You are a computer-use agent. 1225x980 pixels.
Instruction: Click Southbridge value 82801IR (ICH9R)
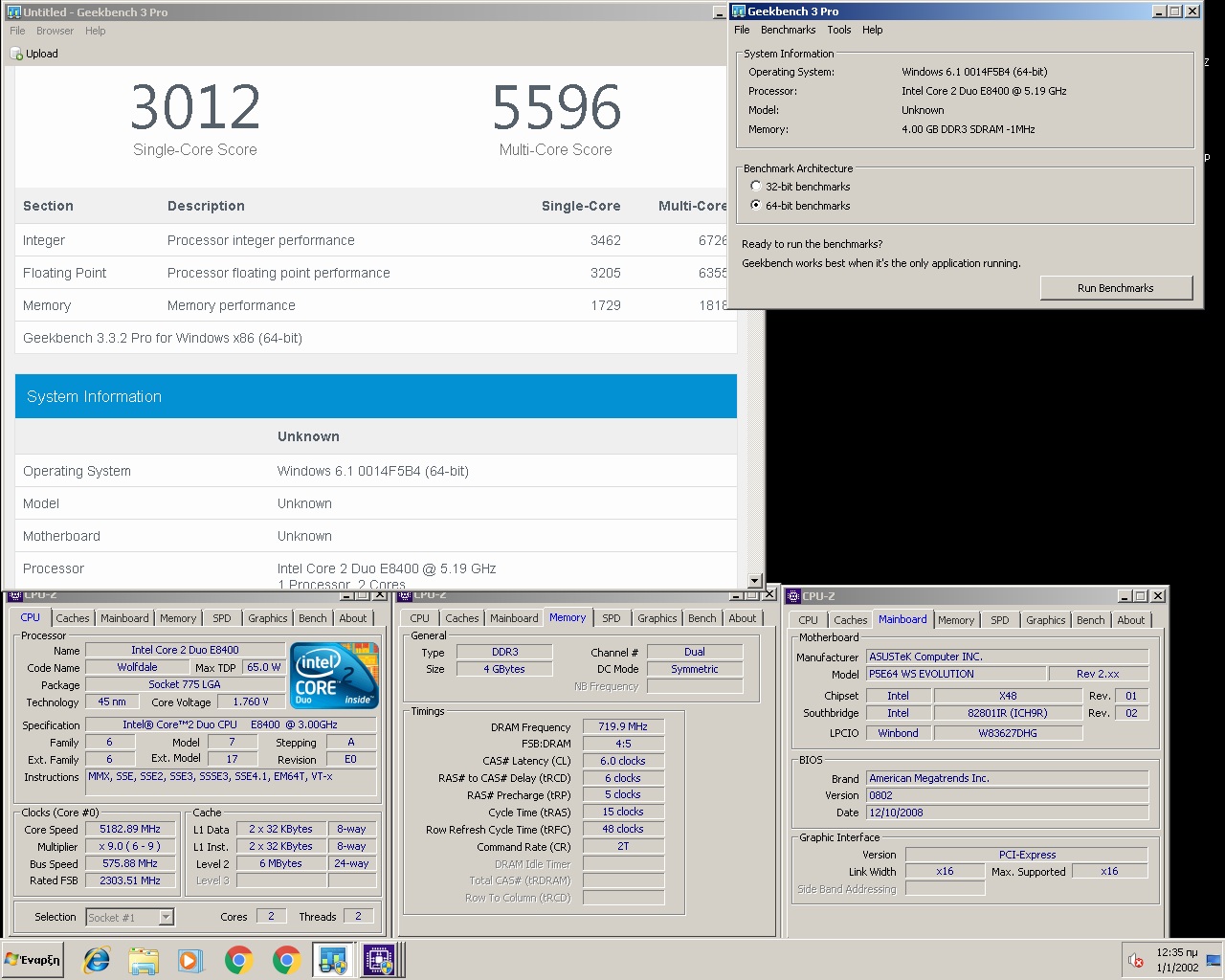(1008, 713)
